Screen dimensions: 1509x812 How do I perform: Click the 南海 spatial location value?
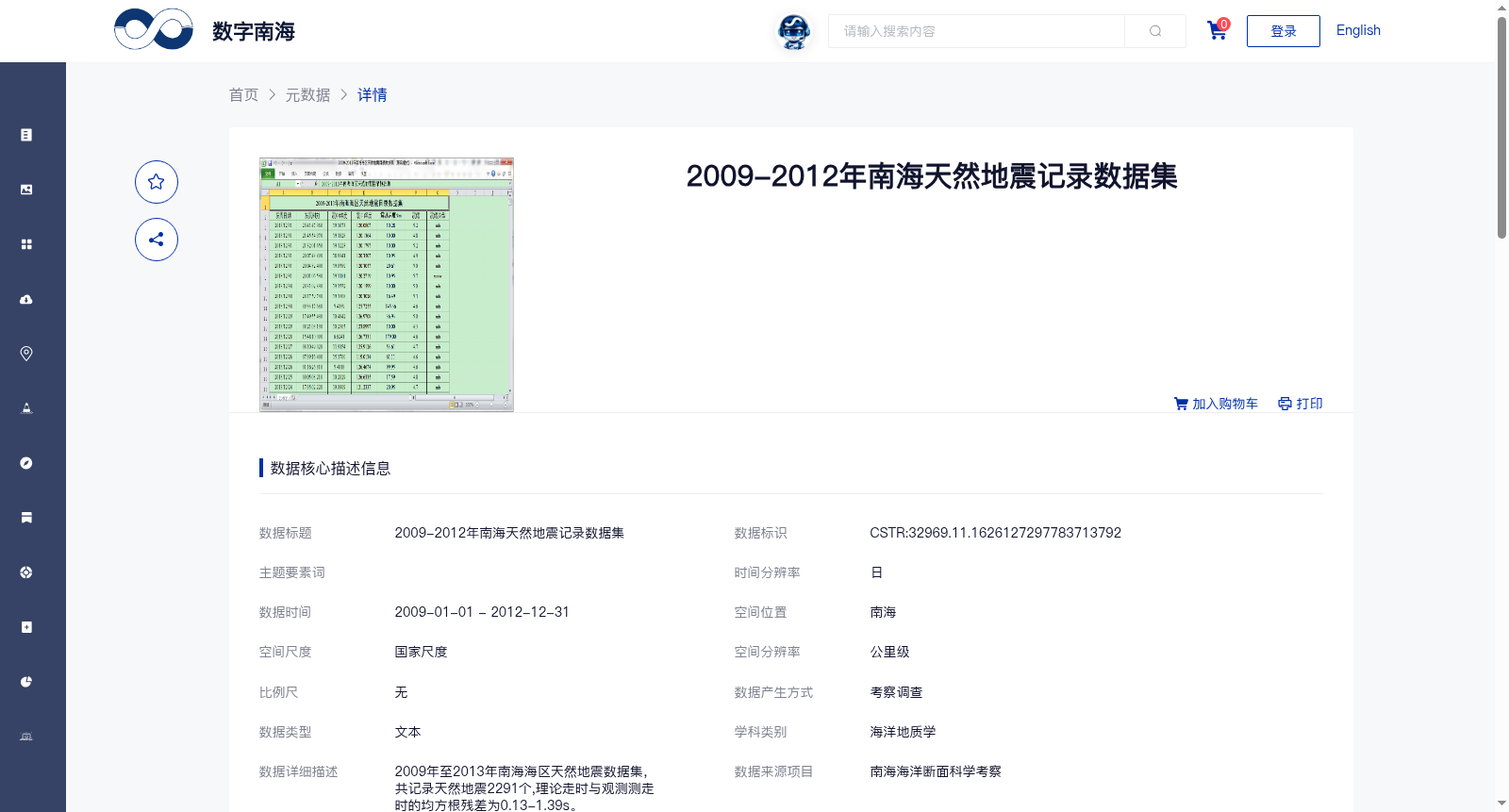(884, 612)
